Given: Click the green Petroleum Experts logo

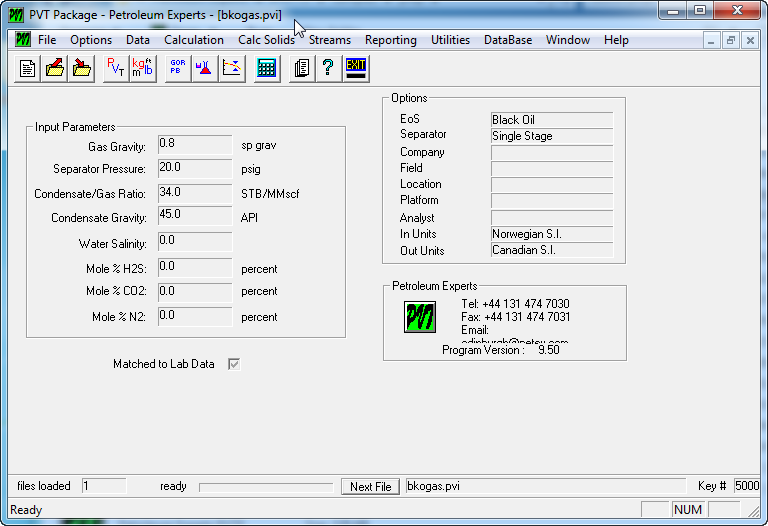Looking at the screenshot, I should pos(420,317).
